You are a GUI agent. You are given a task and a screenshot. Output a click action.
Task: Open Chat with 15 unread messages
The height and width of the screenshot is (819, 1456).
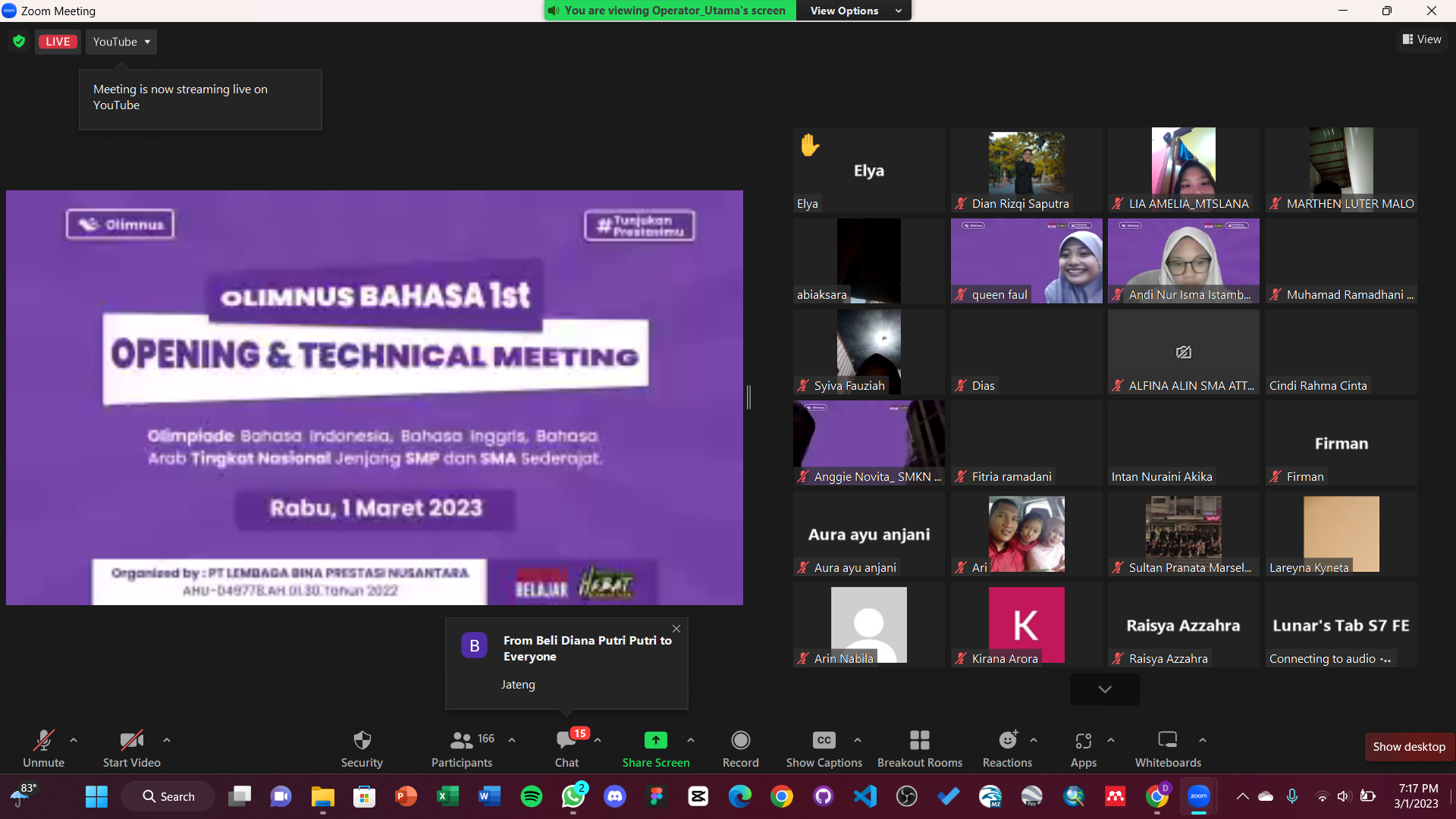coord(566,740)
